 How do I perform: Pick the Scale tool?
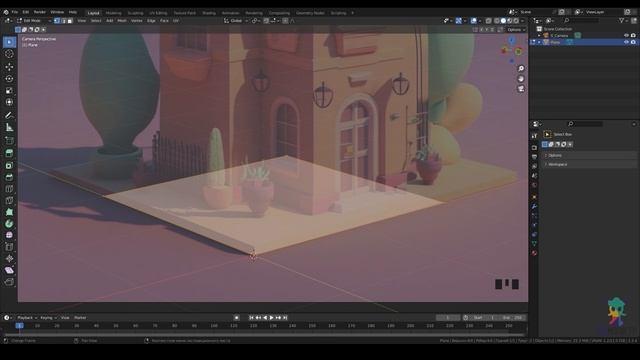(x=9, y=90)
